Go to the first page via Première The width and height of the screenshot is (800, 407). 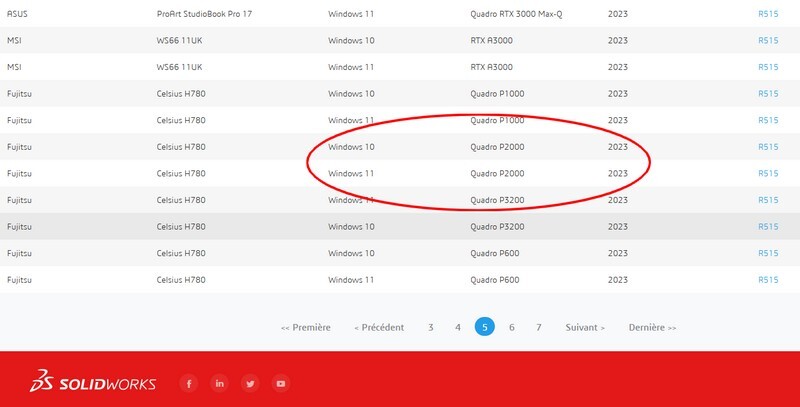click(306, 327)
